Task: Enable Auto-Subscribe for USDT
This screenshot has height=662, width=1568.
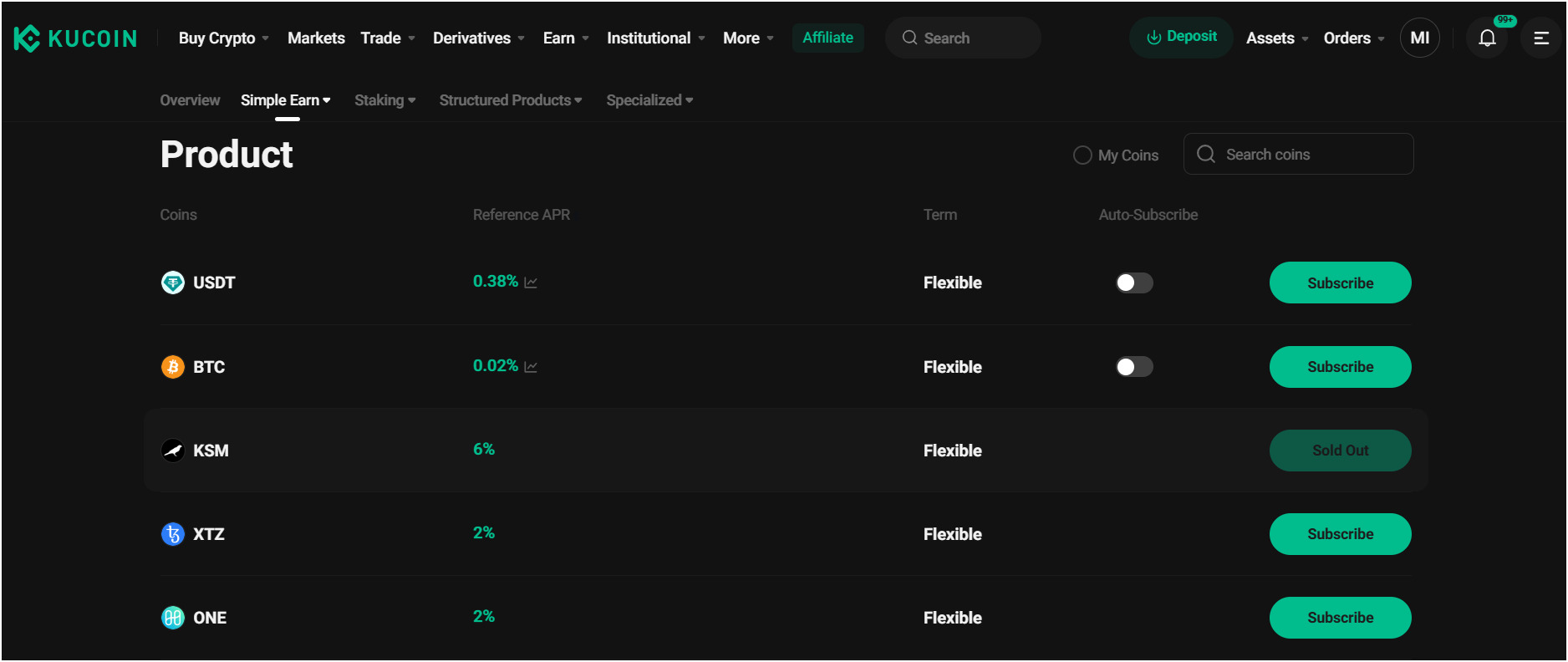Action: [x=1134, y=283]
